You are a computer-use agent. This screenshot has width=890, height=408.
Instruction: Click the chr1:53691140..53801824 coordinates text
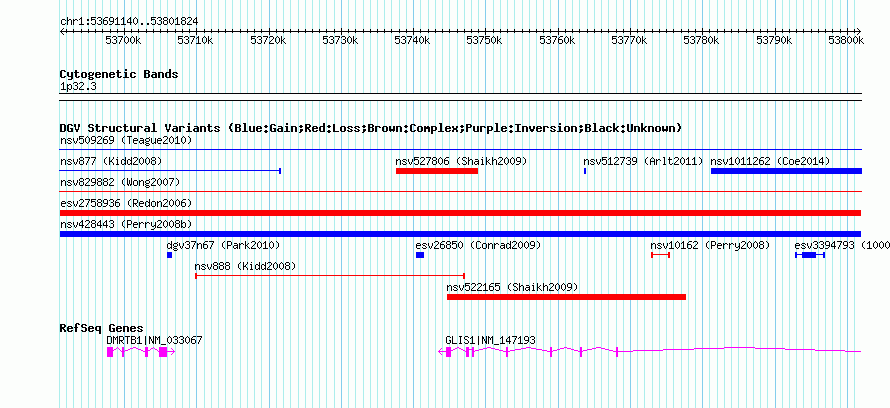point(129,21)
